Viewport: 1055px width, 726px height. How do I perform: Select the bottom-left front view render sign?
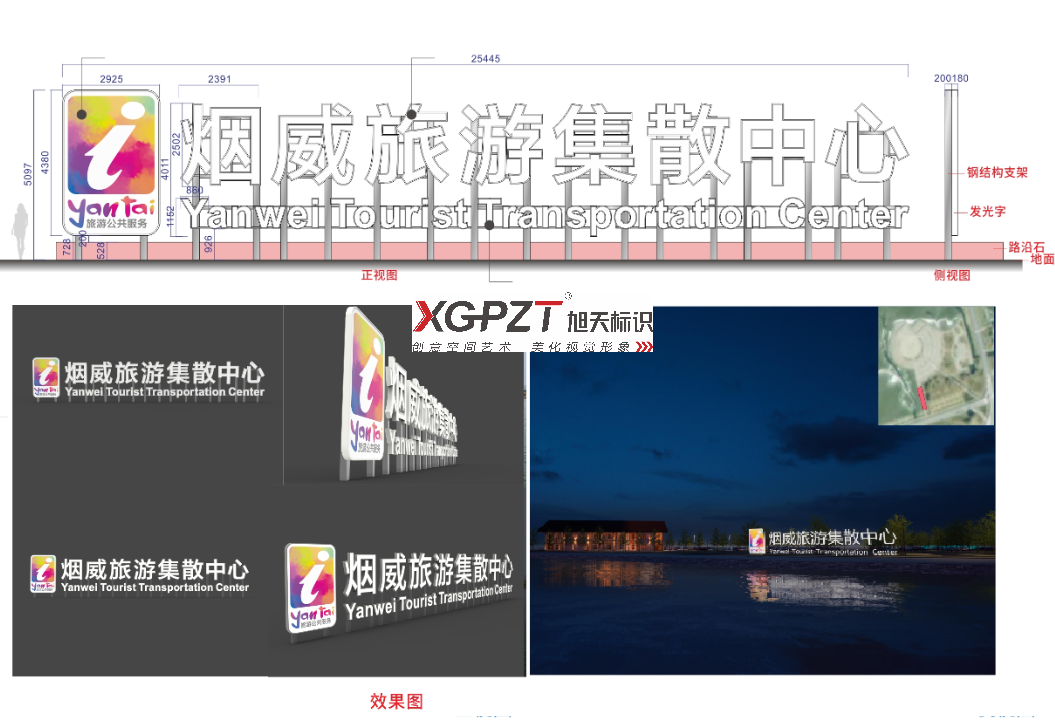(139, 574)
